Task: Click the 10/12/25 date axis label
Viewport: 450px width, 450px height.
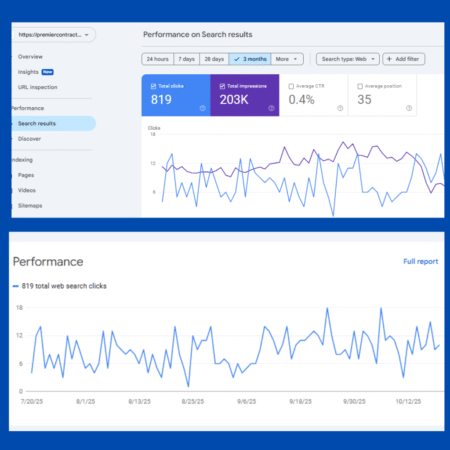Action: click(x=408, y=401)
